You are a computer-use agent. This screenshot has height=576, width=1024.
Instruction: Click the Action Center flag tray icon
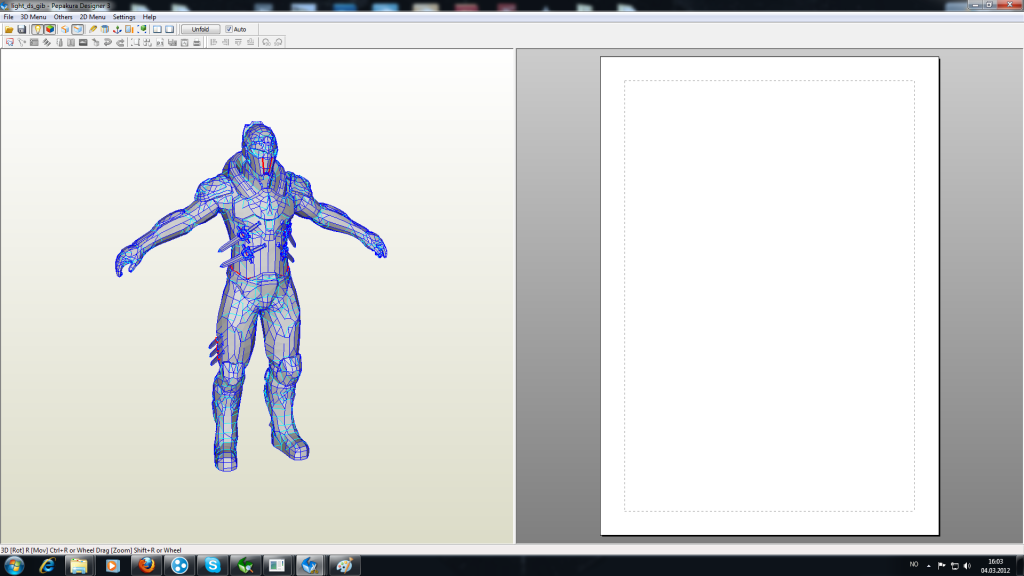[x=941, y=566]
